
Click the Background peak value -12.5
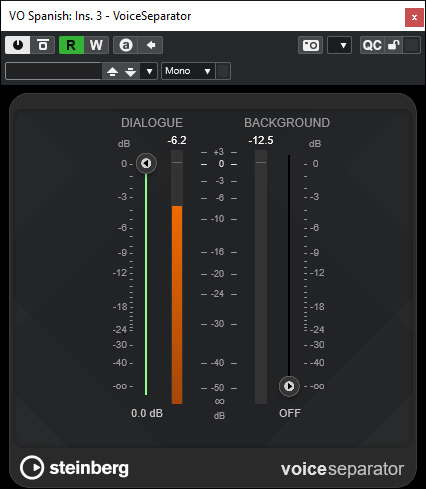[261, 140]
